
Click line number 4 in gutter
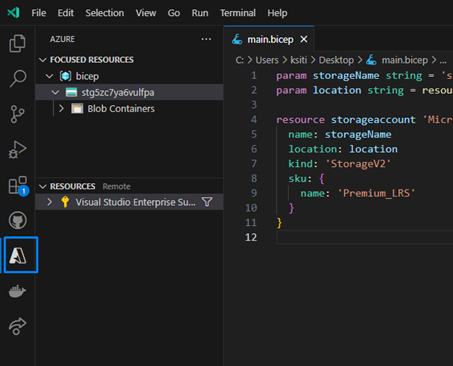pos(254,120)
